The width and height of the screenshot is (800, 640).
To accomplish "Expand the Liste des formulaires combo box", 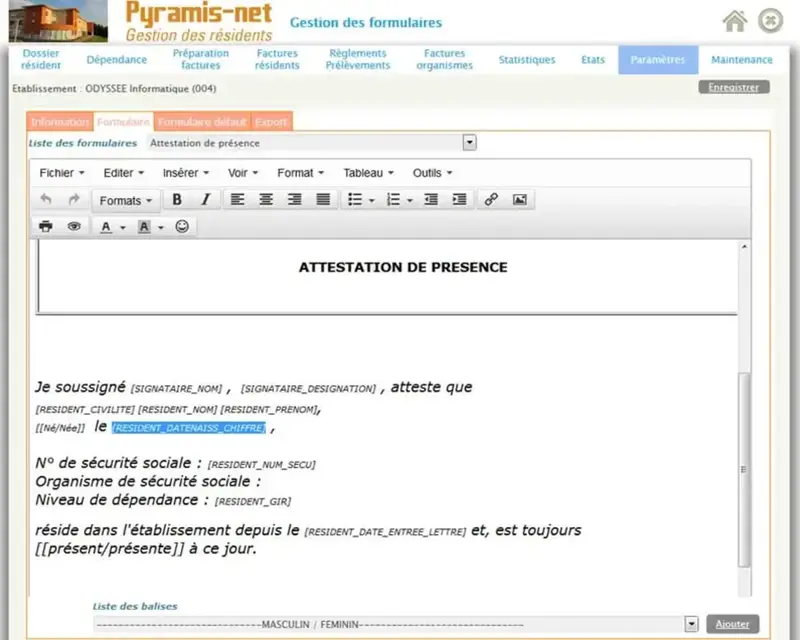I will click(x=469, y=143).
